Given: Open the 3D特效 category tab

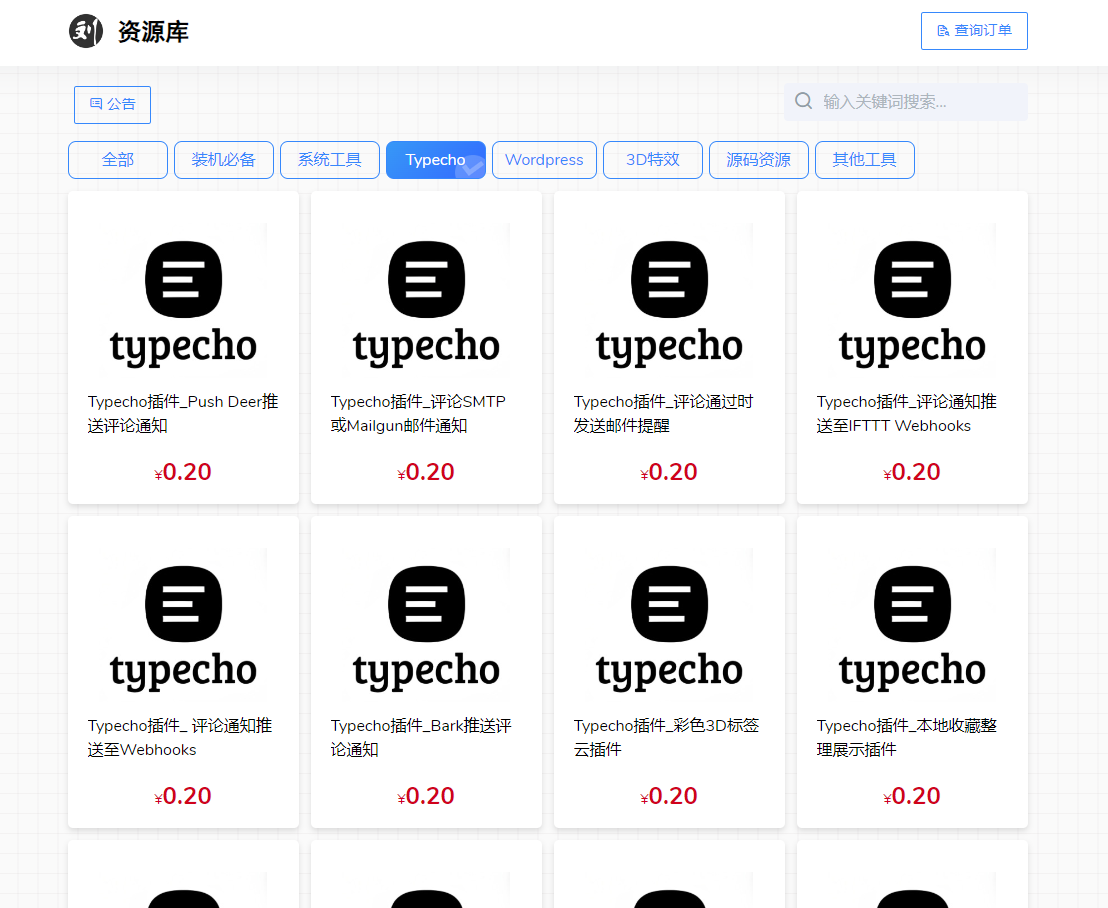Looking at the screenshot, I should pos(653,160).
